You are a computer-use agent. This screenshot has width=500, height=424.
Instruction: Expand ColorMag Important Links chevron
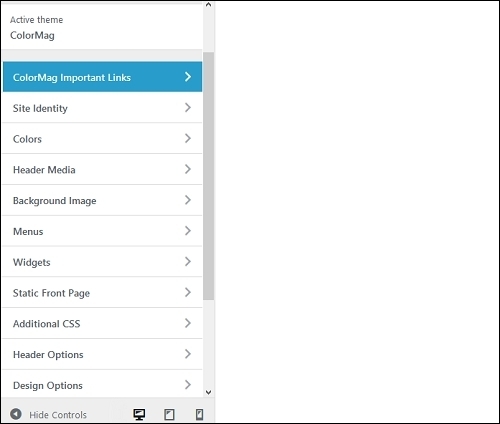click(x=188, y=77)
